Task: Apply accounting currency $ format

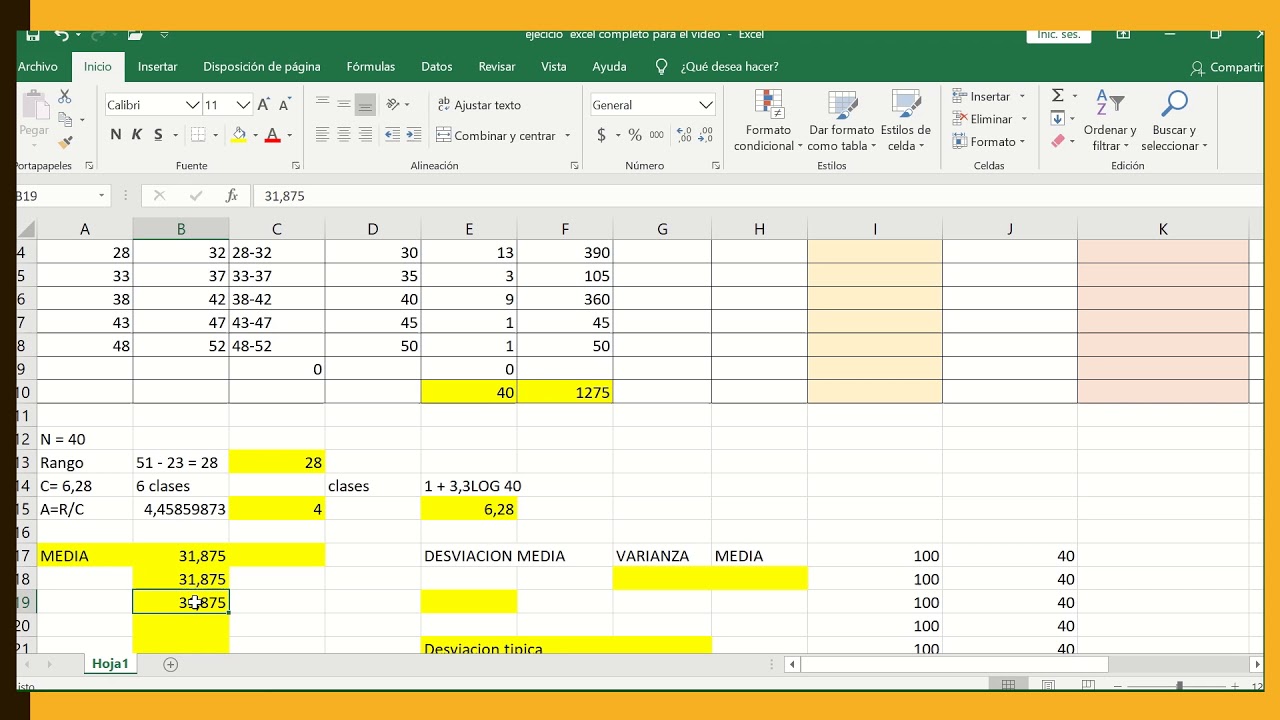Action: click(601, 135)
